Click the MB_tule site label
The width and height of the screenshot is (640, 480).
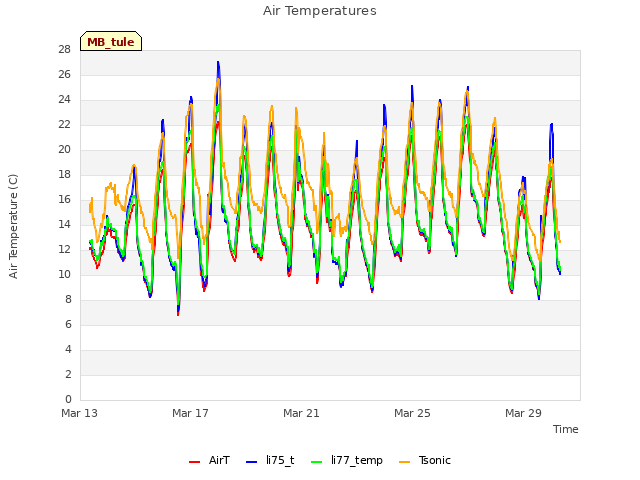pos(111,42)
